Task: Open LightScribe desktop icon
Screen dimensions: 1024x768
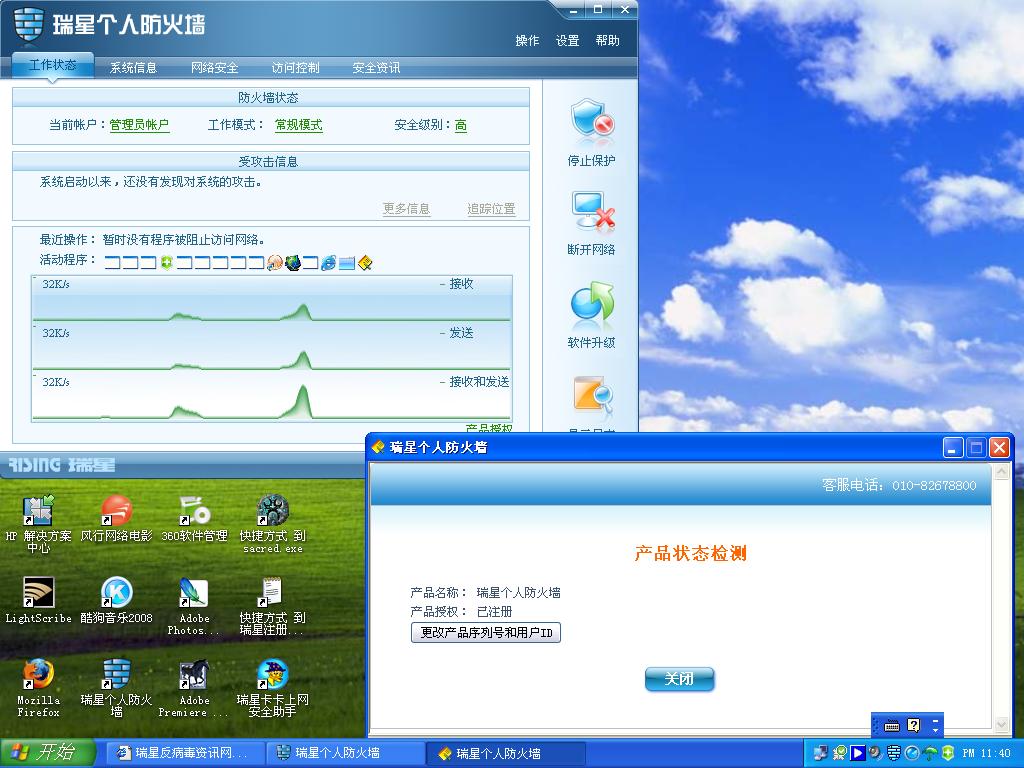Action: pos(38,593)
